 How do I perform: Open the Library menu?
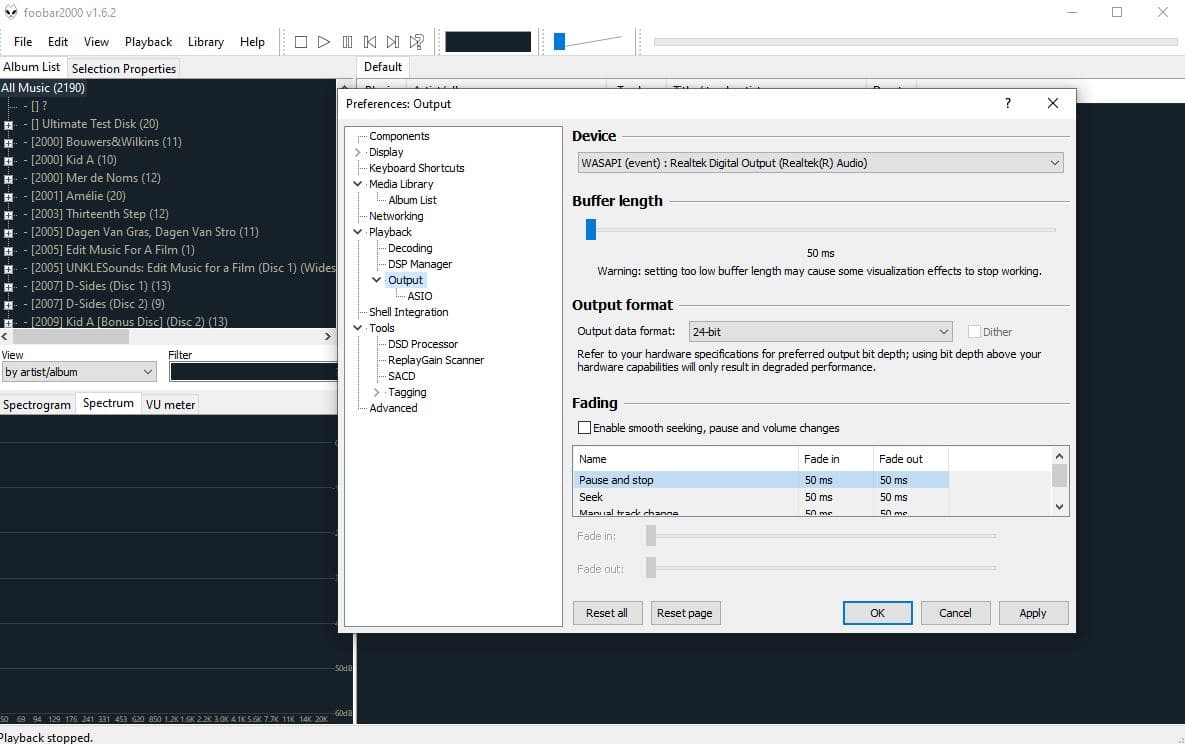pyautogui.click(x=206, y=42)
